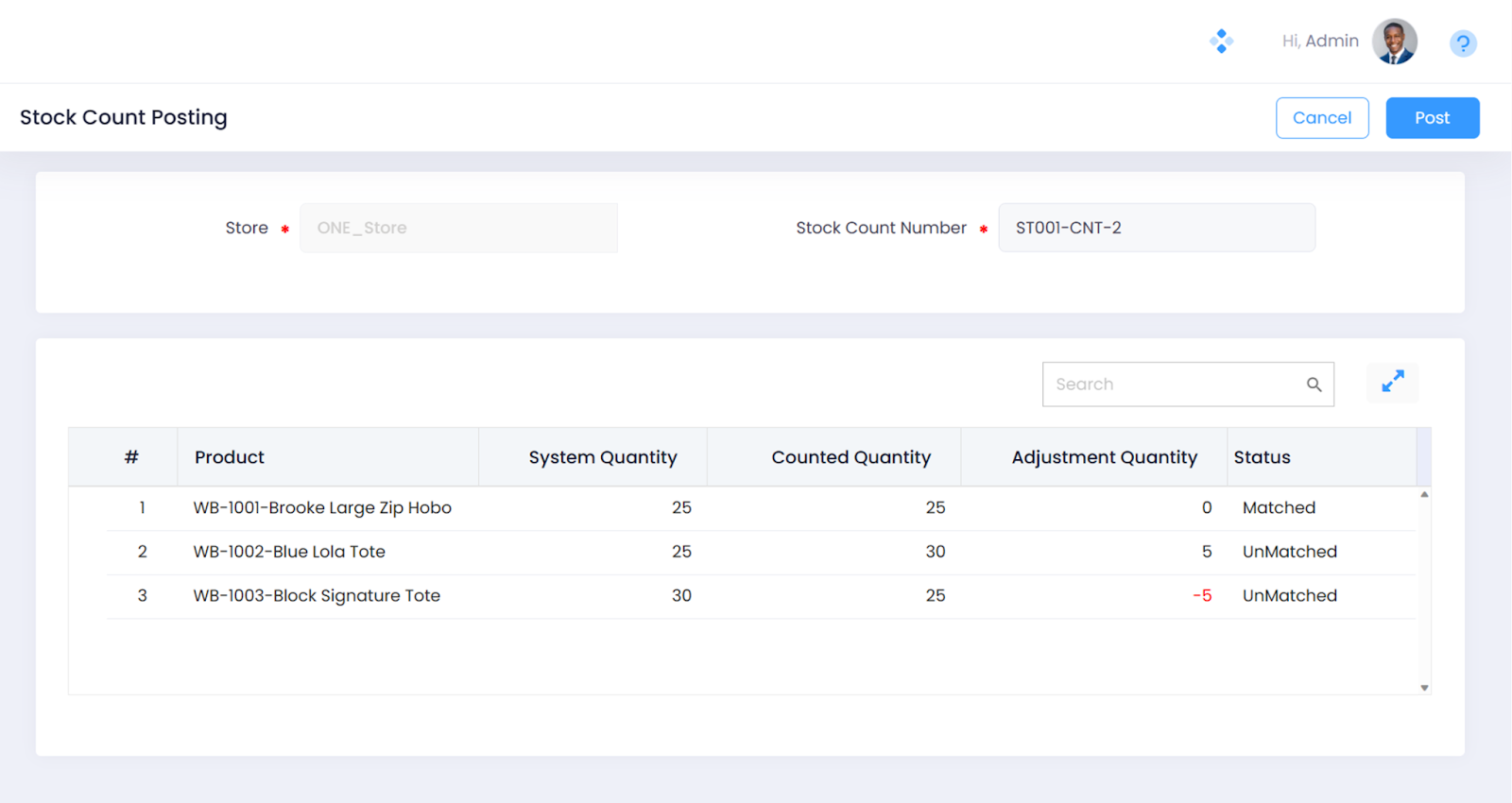Click the search magnifier icon
The image size is (1512, 803).
(x=1314, y=384)
